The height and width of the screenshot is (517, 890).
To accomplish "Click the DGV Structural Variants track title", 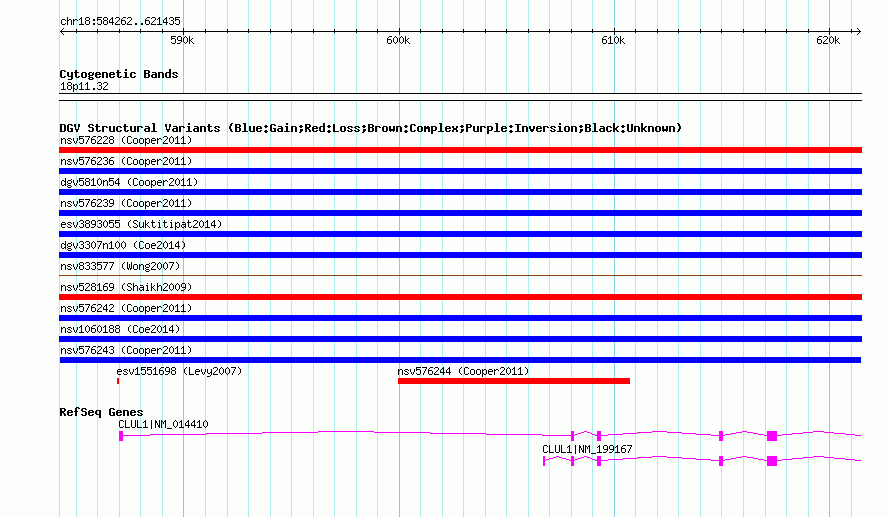I will coord(371,128).
